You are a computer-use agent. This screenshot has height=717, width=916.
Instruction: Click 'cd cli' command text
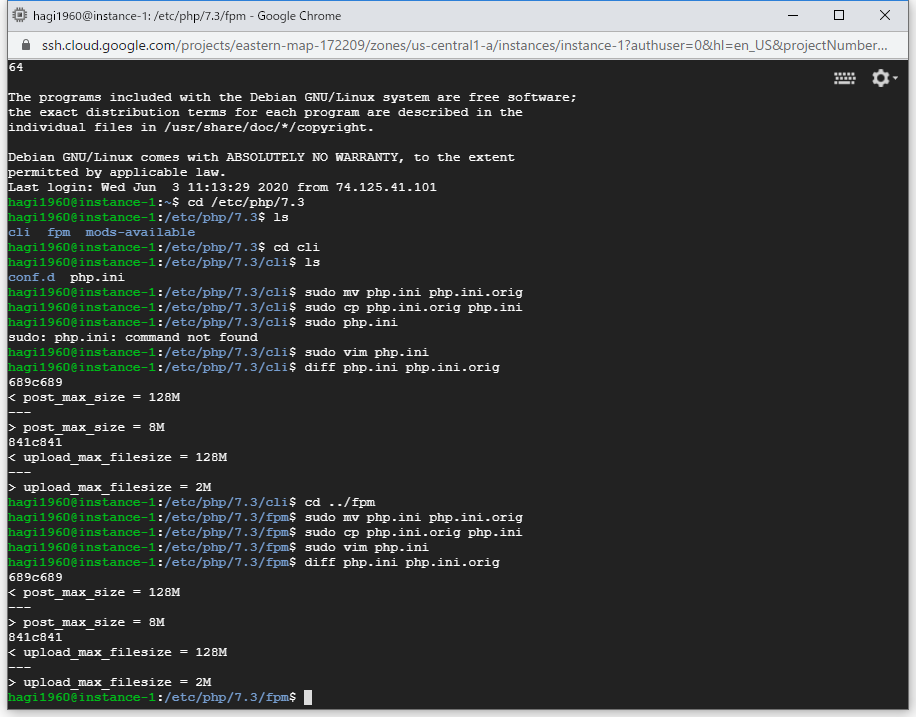point(296,247)
